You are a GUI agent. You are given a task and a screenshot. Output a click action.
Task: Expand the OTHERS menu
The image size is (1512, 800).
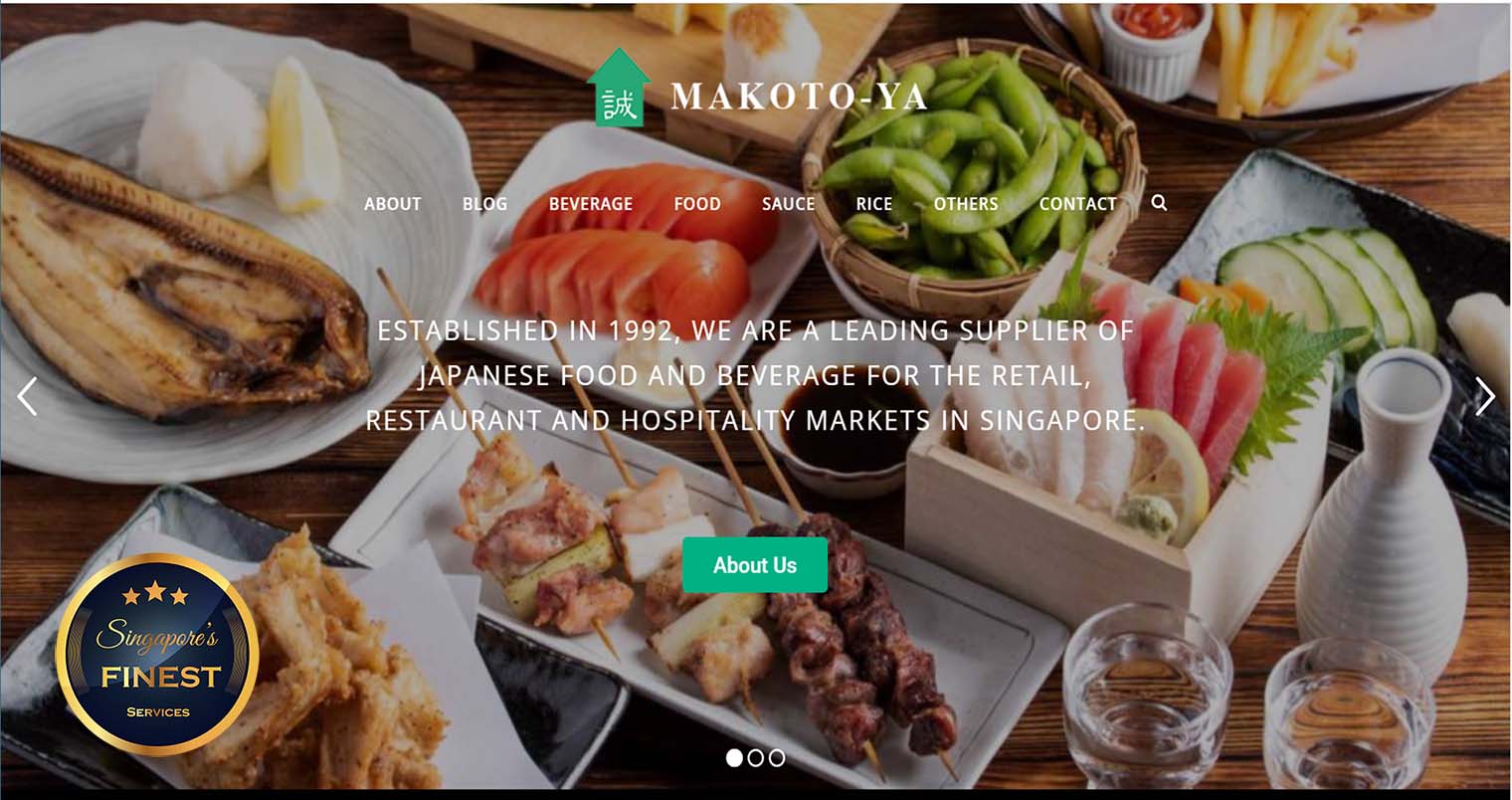(x=965, y=204)
